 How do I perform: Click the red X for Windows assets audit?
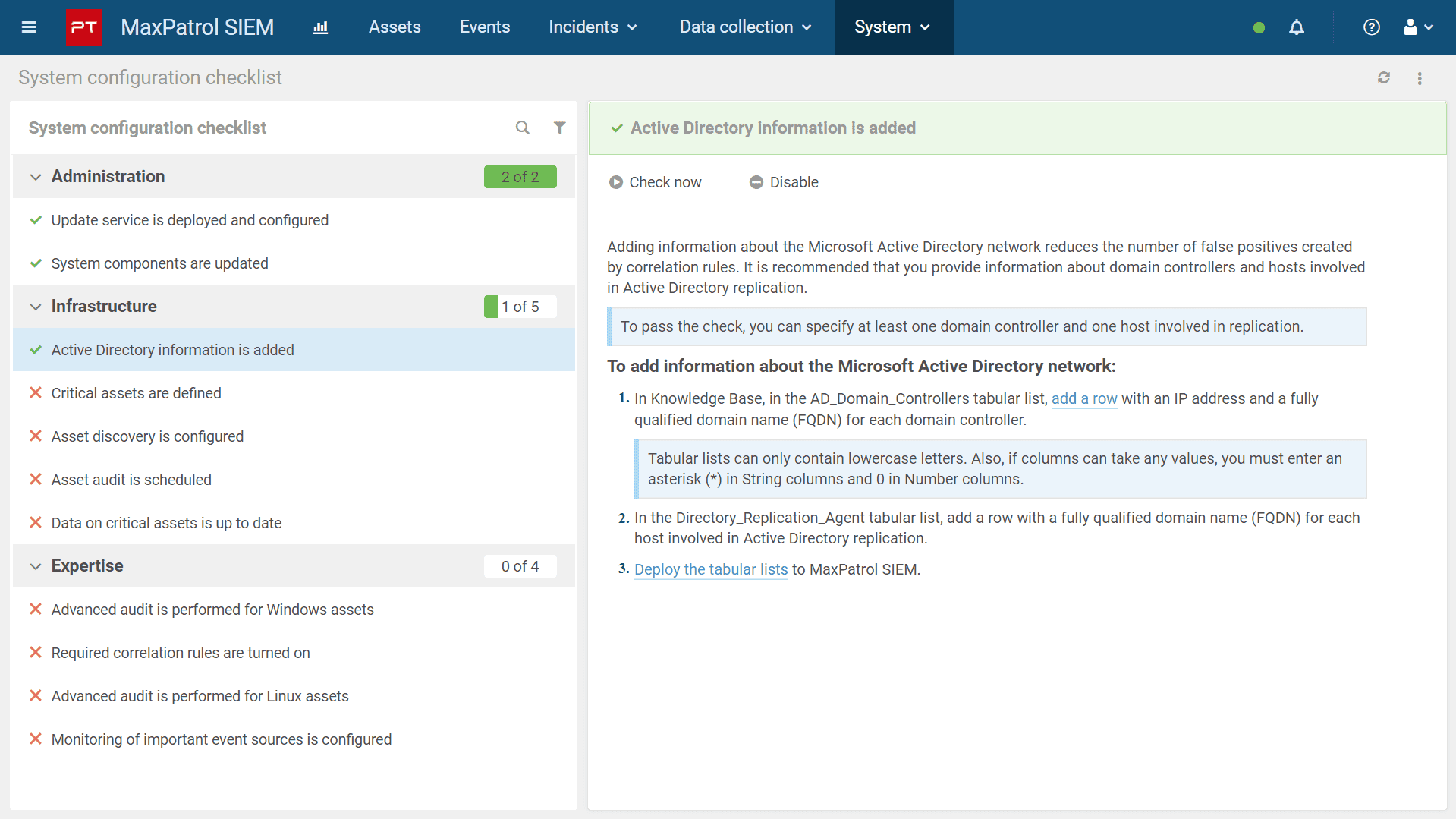point(36,610)
